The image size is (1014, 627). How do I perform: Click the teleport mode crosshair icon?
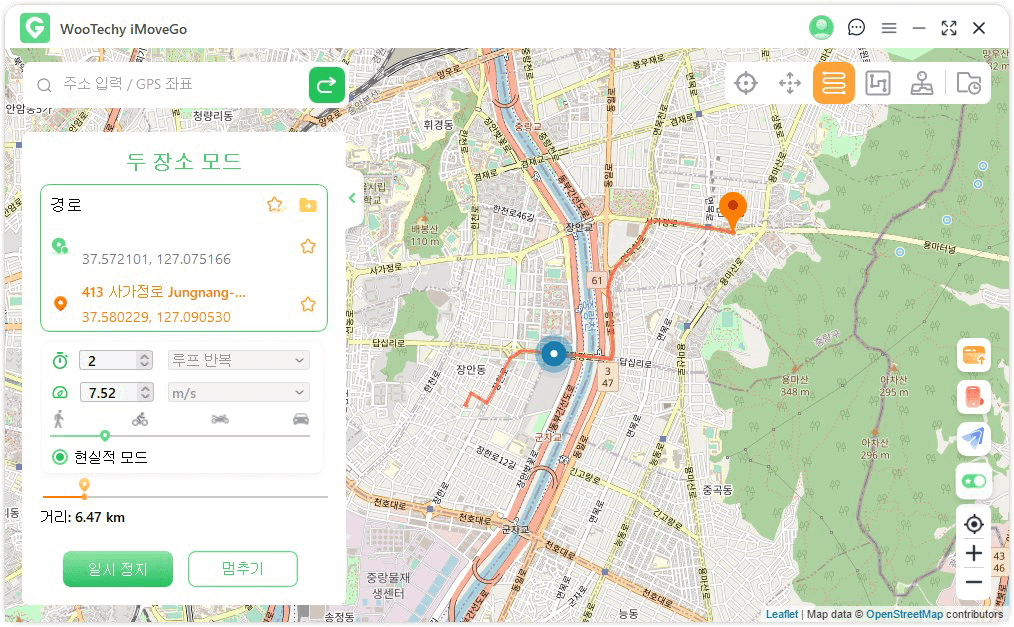click(x=745, y=84)
